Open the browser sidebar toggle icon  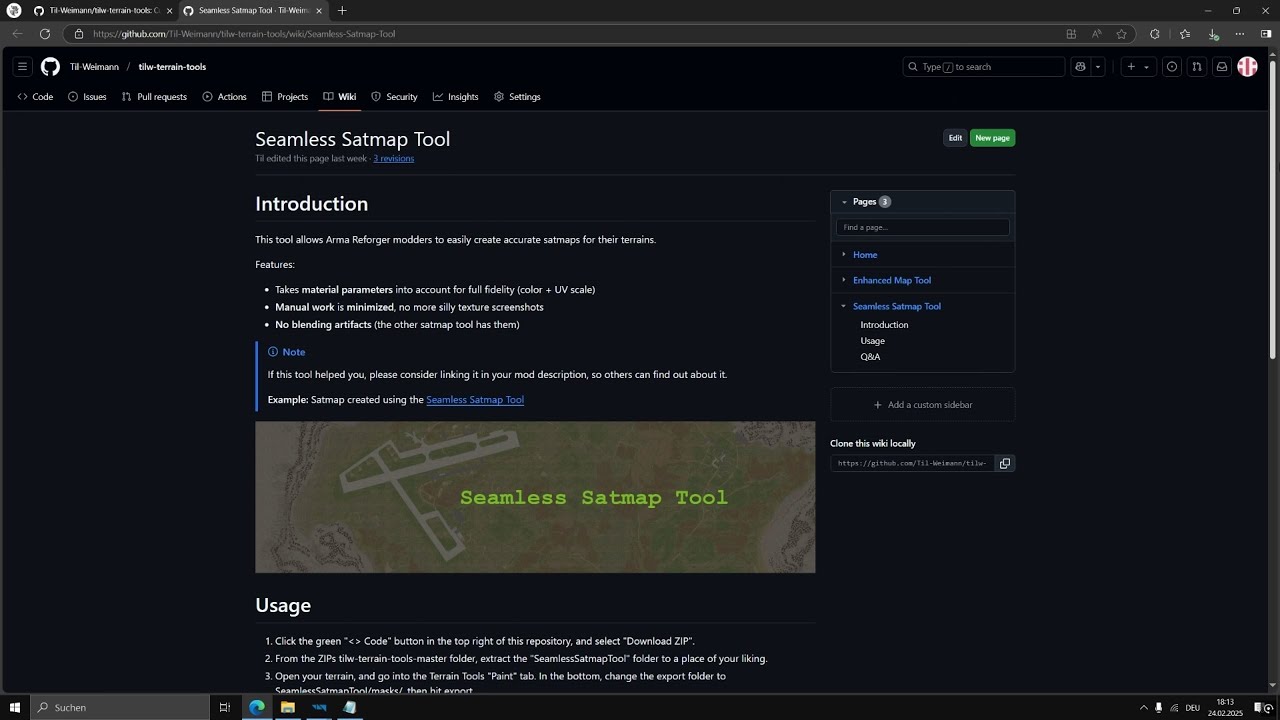tap(1265, 34)
